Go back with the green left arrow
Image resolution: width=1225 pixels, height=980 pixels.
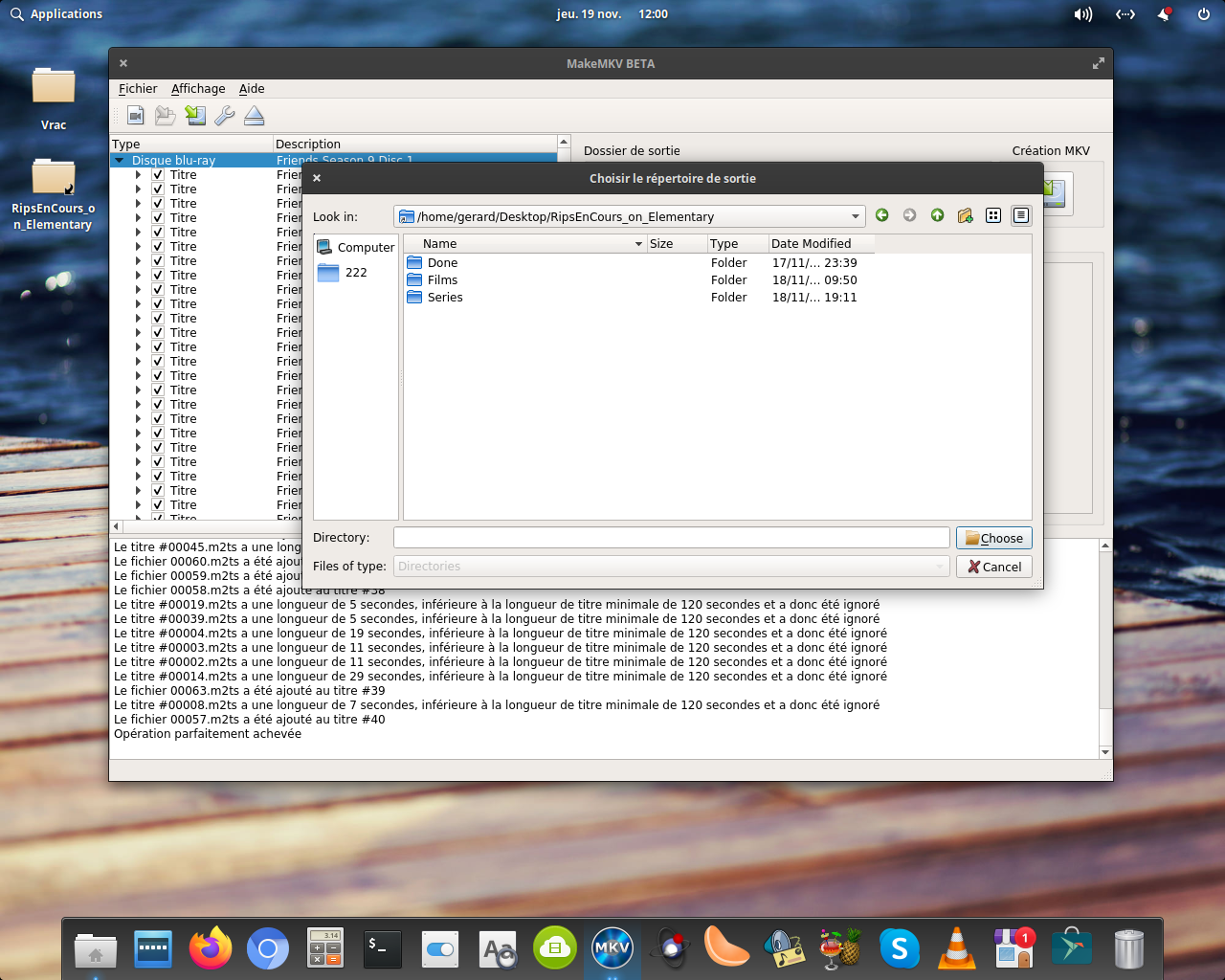point(882,215)
